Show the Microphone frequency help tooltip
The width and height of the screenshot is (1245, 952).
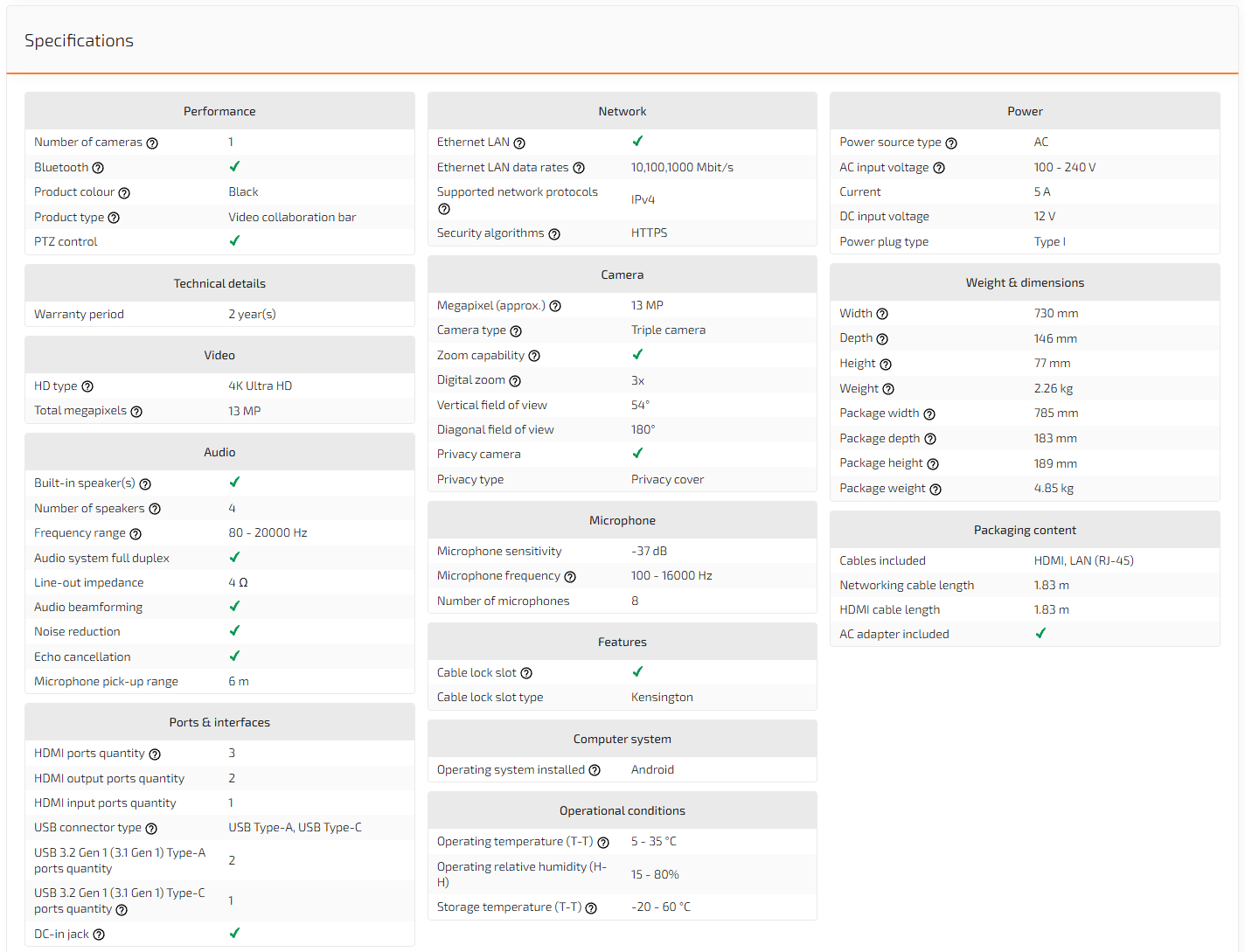coord(570,577)
